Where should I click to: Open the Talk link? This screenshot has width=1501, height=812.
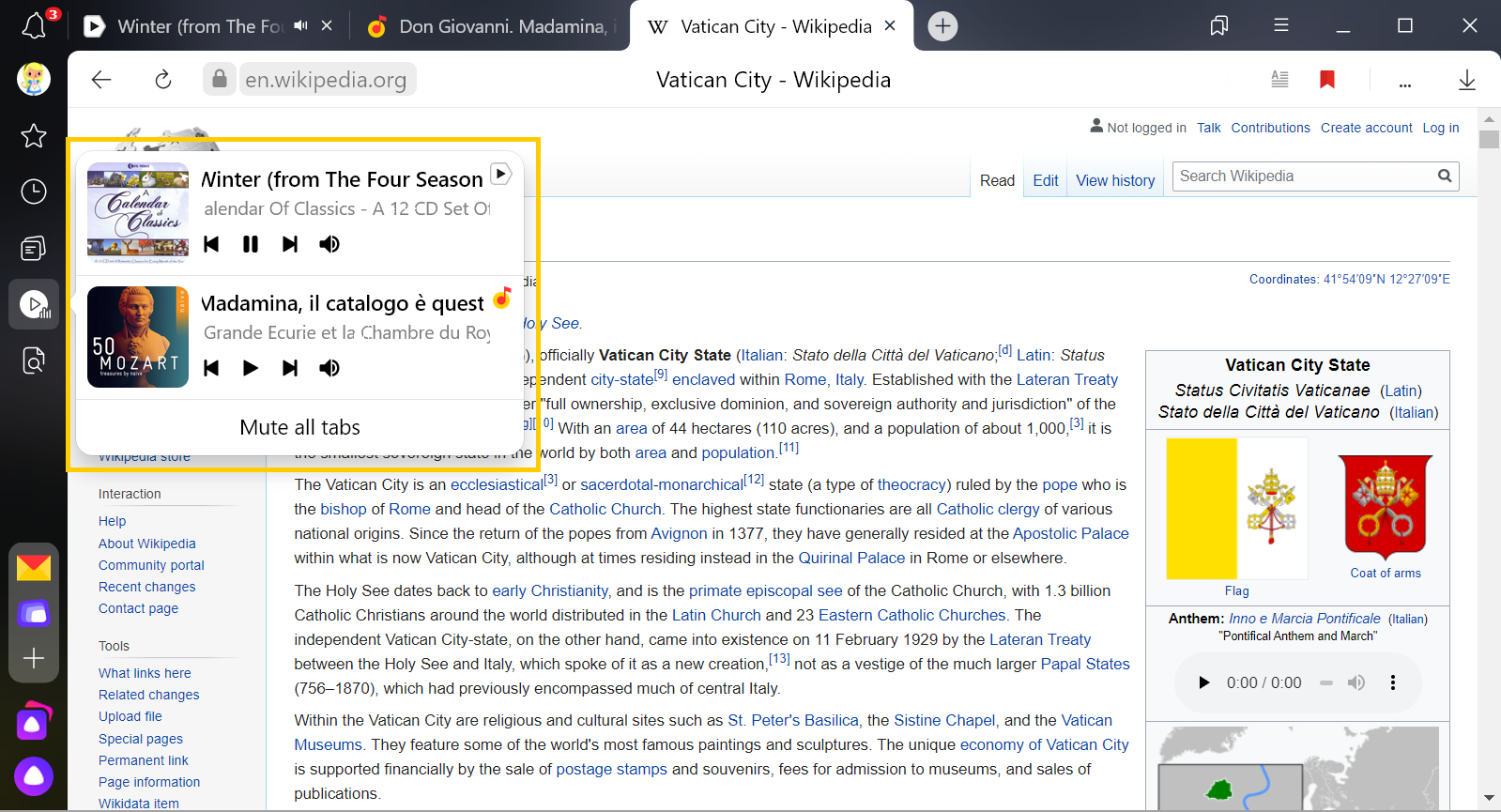coord(1209,128)
